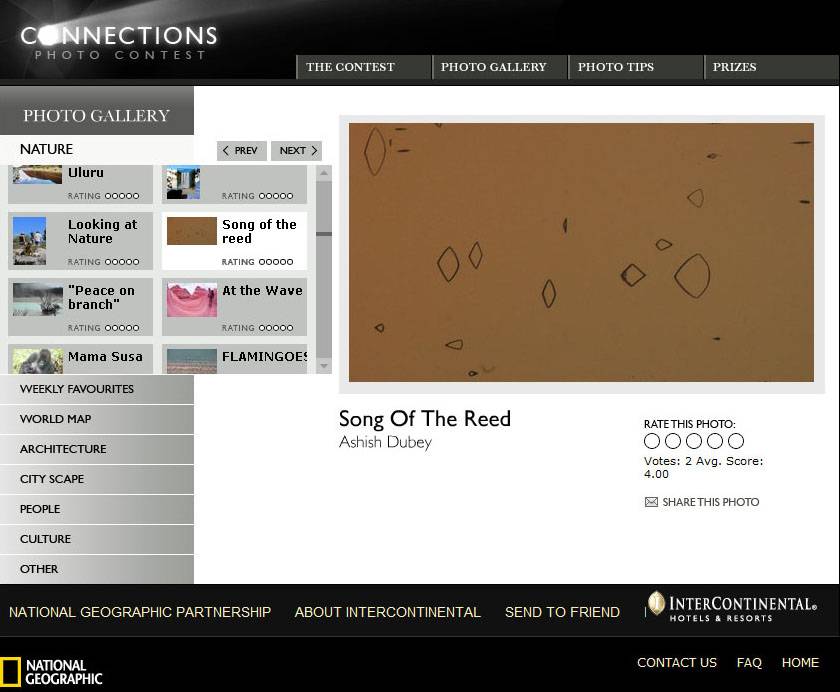Open the Photo Tips tab
This screenshot has width=840, height=692.
pos(635,67)
